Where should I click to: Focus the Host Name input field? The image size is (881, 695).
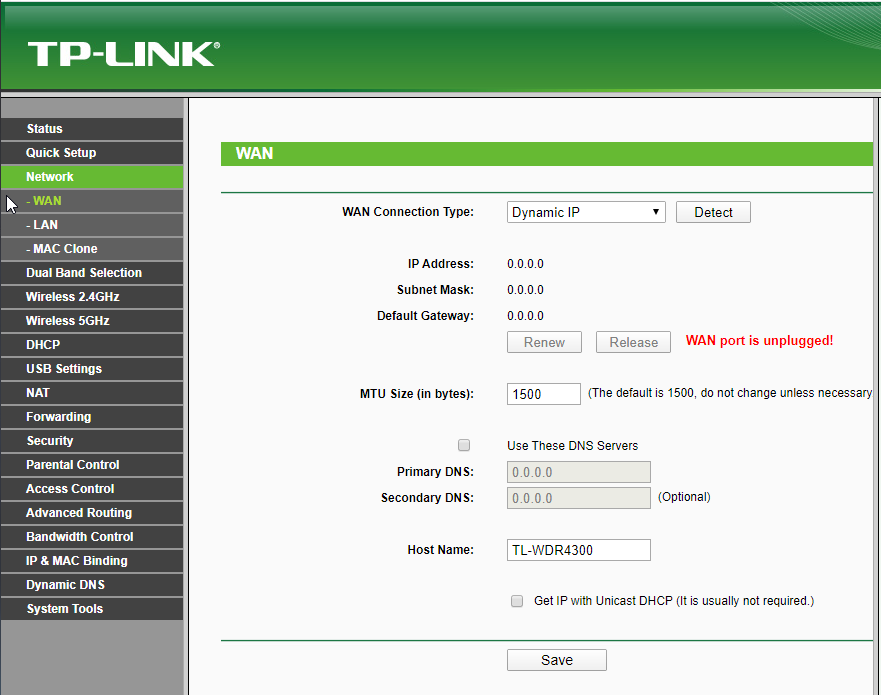[579, 550]
